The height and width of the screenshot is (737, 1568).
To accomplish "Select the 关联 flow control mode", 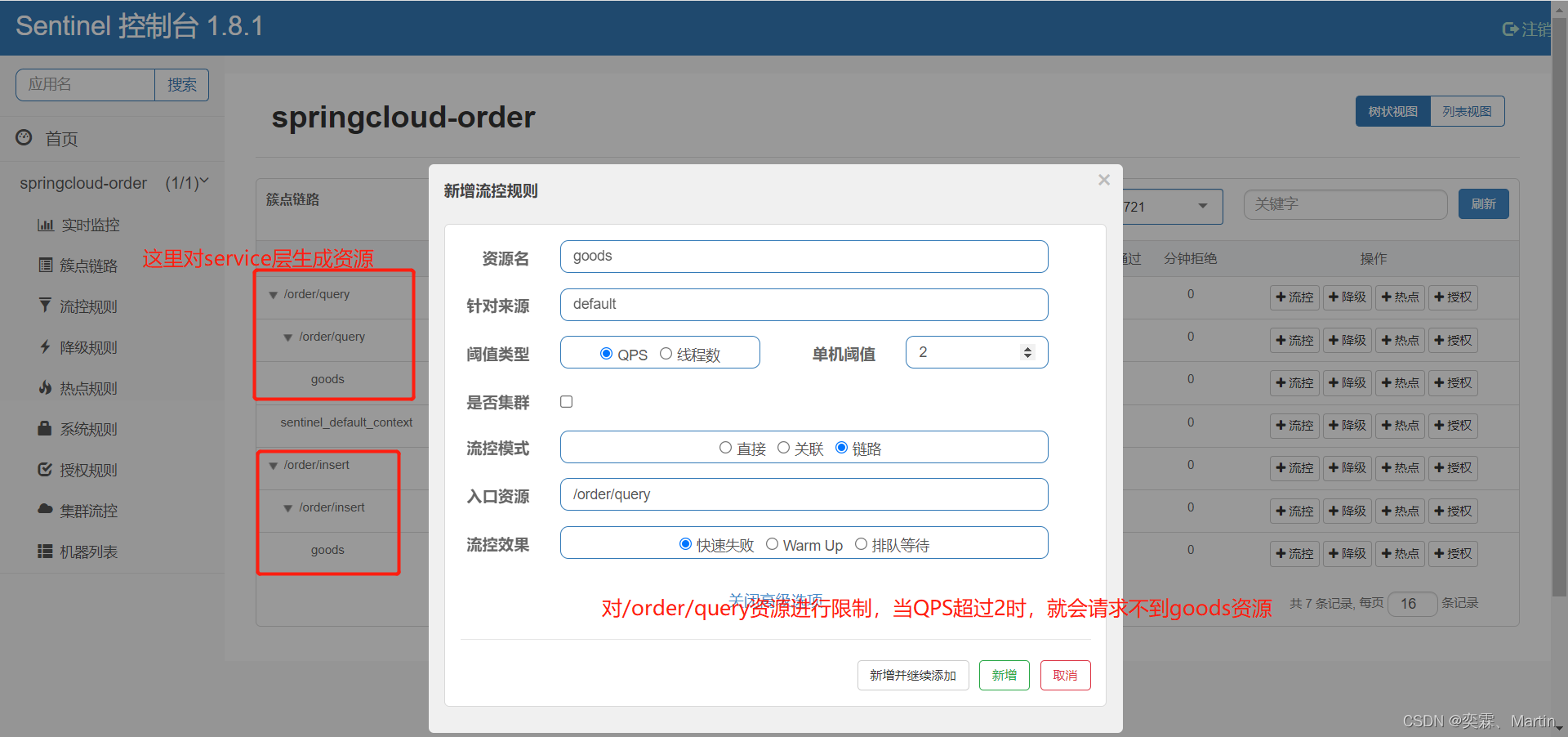I will tap(783, 448).
